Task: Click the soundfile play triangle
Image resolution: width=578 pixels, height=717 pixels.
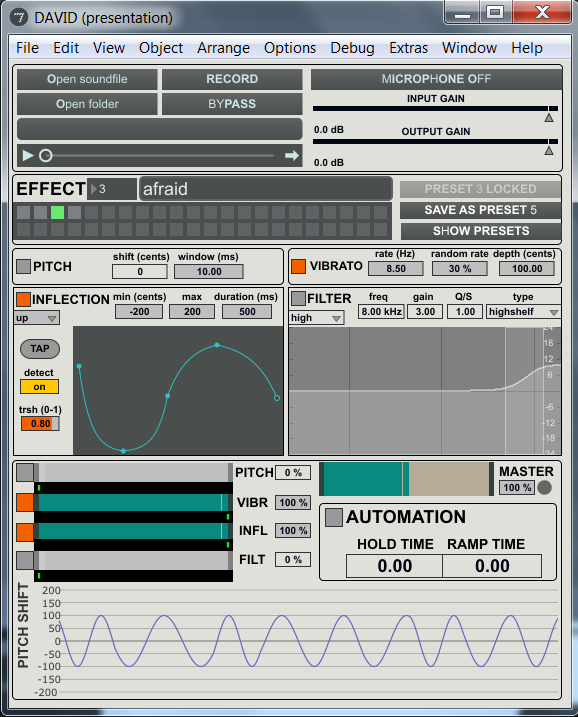Action: click(x=28, y=155)
